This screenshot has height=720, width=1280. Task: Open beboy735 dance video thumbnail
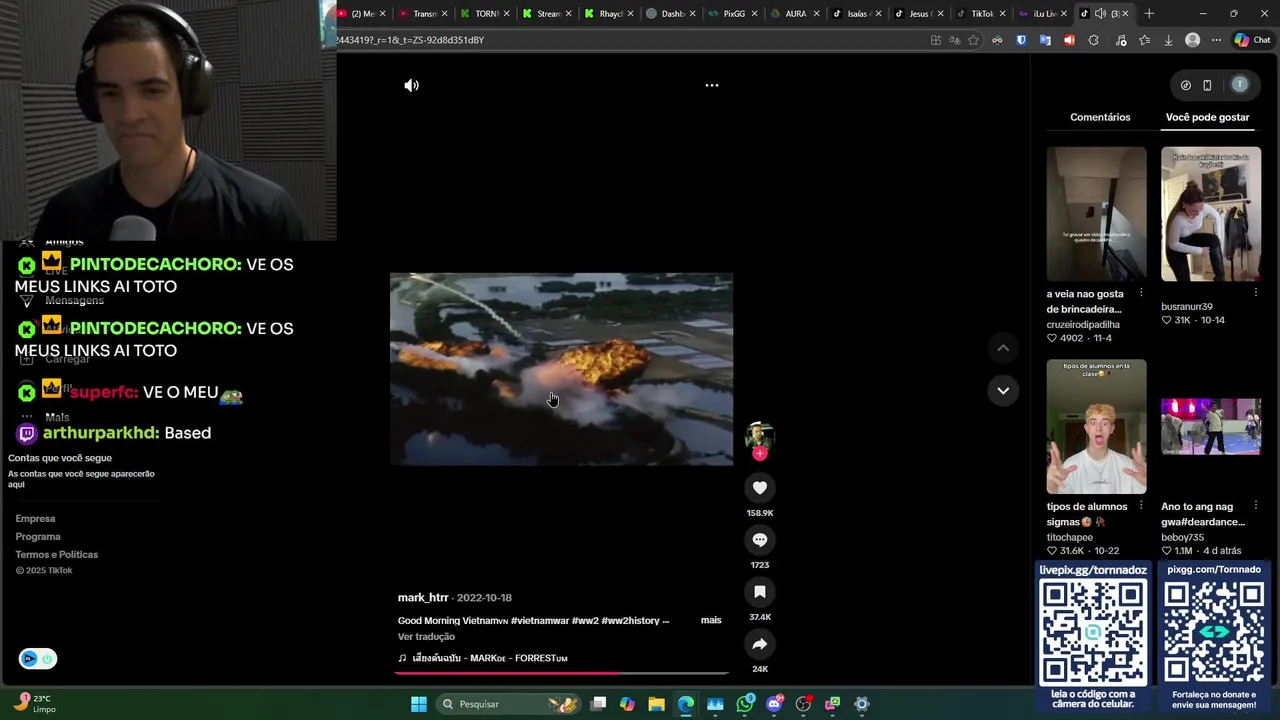tap(1211, 427)
